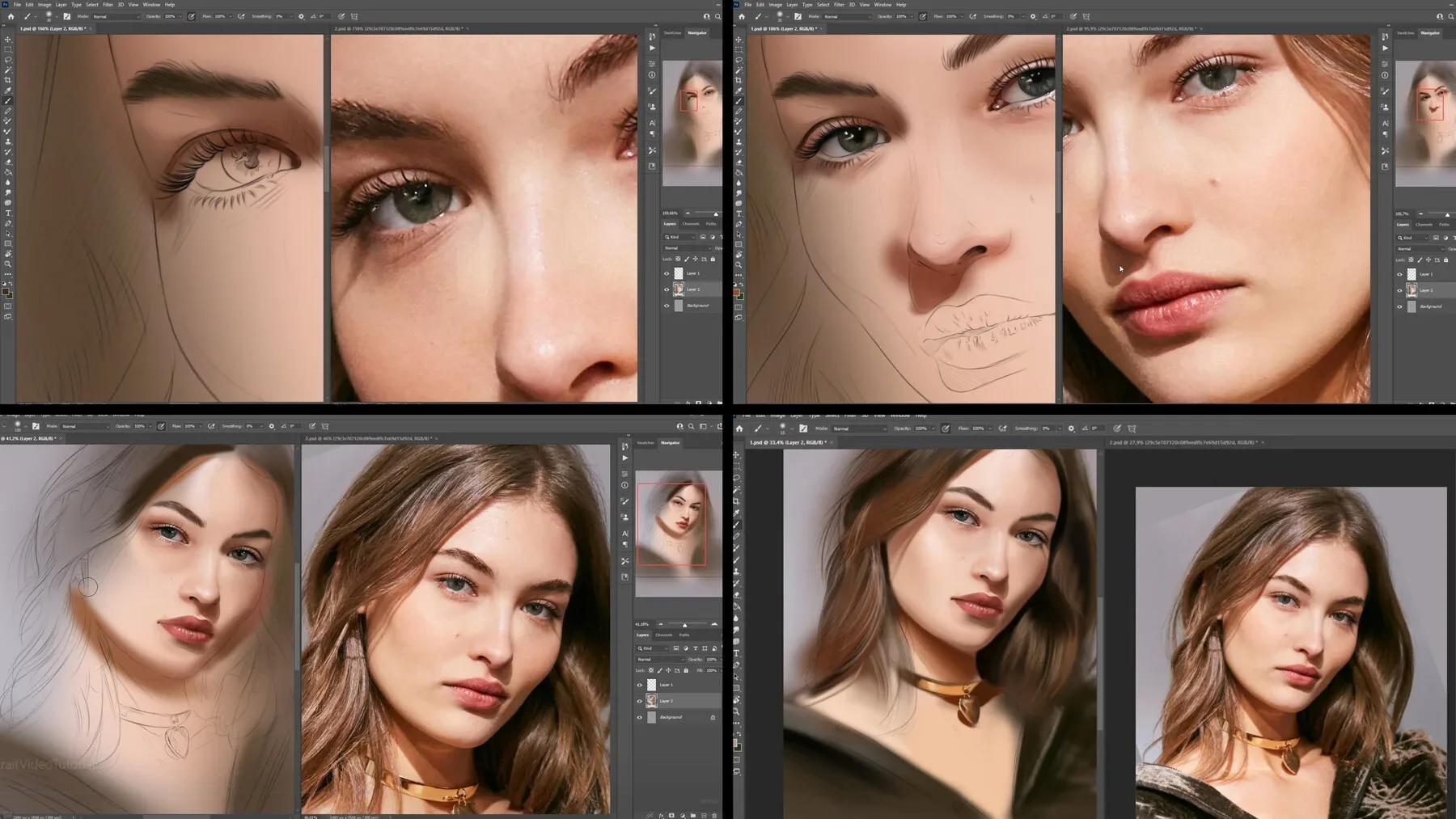Image resolution: width=1456 pixels, height=819 pixels.
Task: Open brush preset picker arrow in top-left options bar
Action: click(x=57, y=16)
